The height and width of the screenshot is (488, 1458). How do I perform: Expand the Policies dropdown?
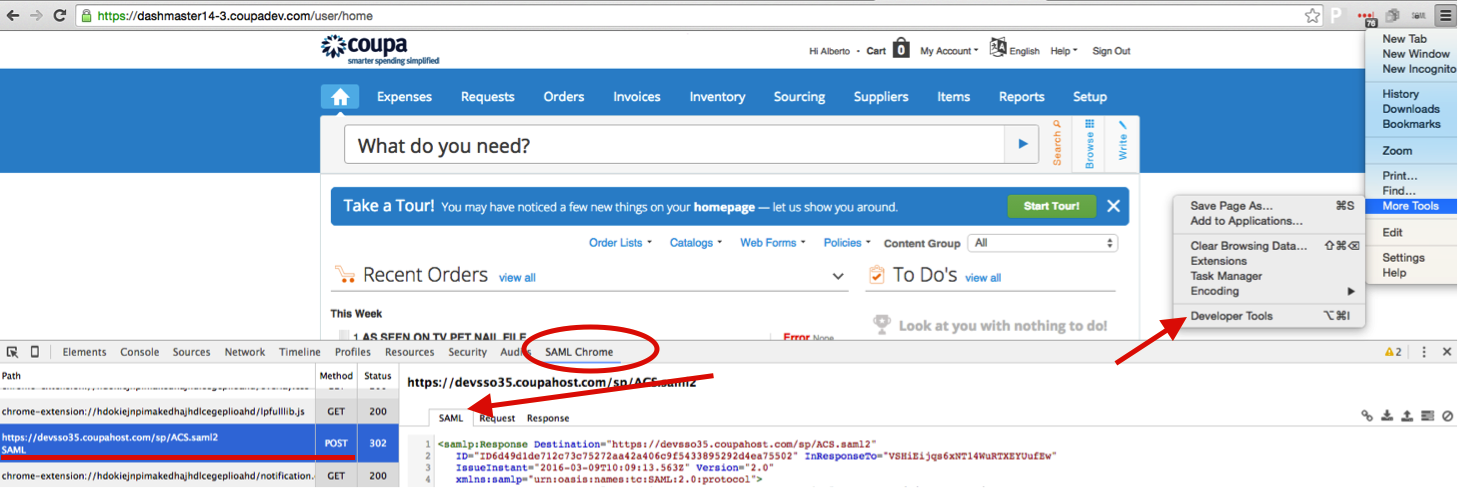point(847,243)
